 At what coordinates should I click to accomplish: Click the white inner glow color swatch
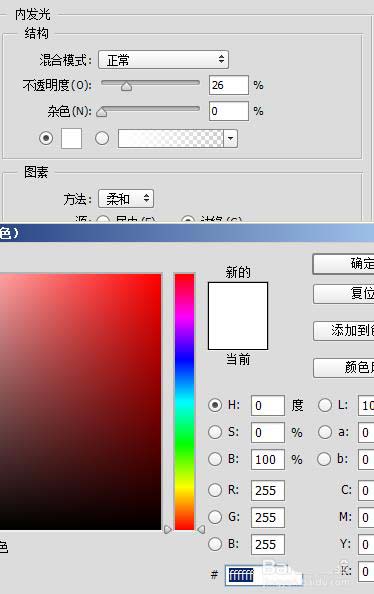tap(71, 138)
